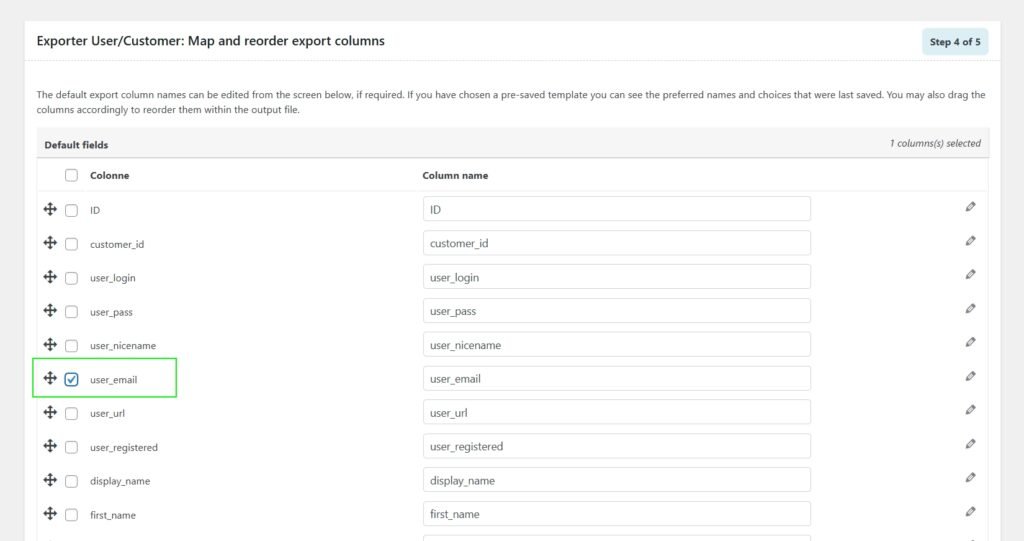Enable the customer_id column checkbox

(x=71, y=244)
